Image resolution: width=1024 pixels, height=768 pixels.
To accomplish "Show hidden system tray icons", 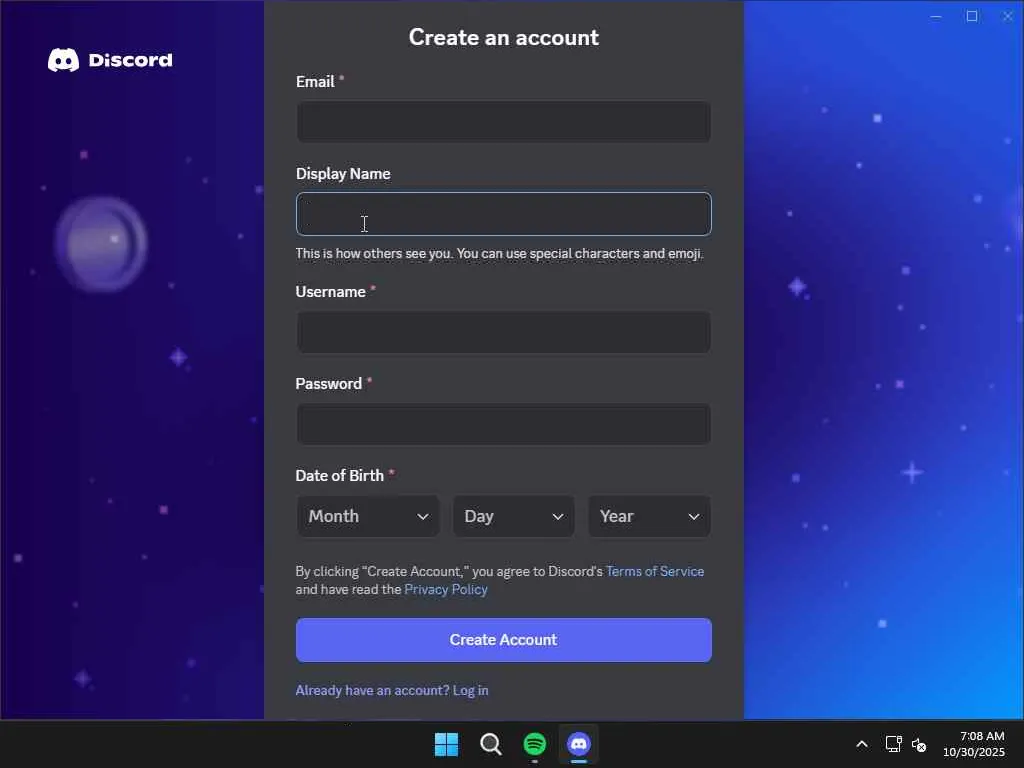I will [x=862, y=744].
